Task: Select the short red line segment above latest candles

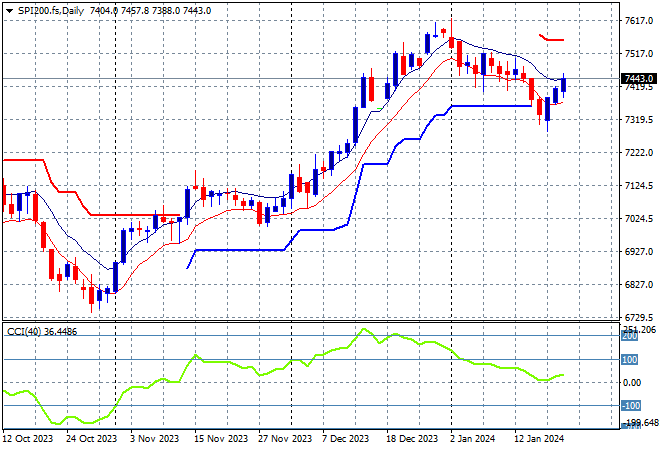Action: click(551, 39)
